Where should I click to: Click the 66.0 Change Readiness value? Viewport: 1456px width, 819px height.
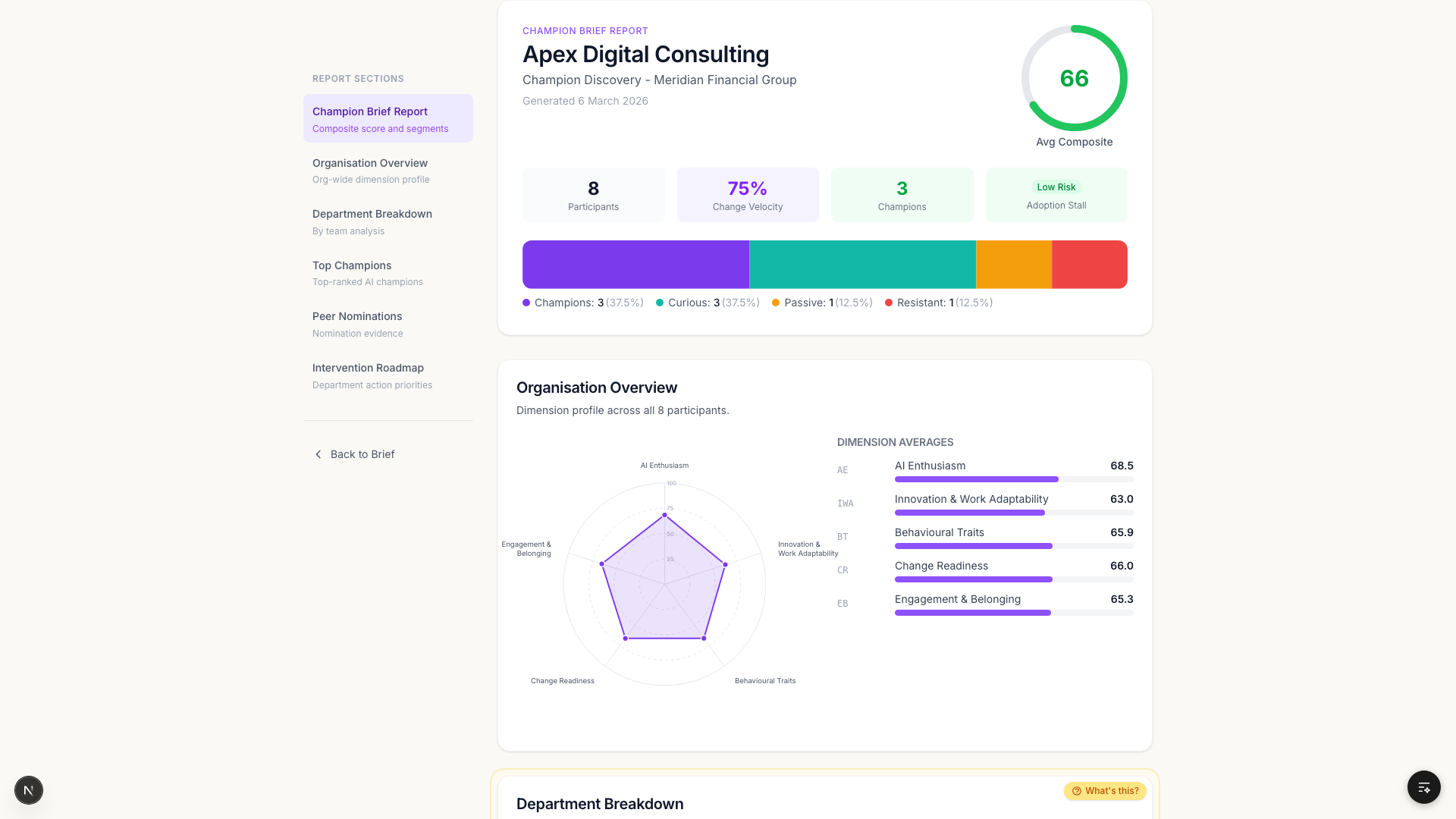(1122, 566)
